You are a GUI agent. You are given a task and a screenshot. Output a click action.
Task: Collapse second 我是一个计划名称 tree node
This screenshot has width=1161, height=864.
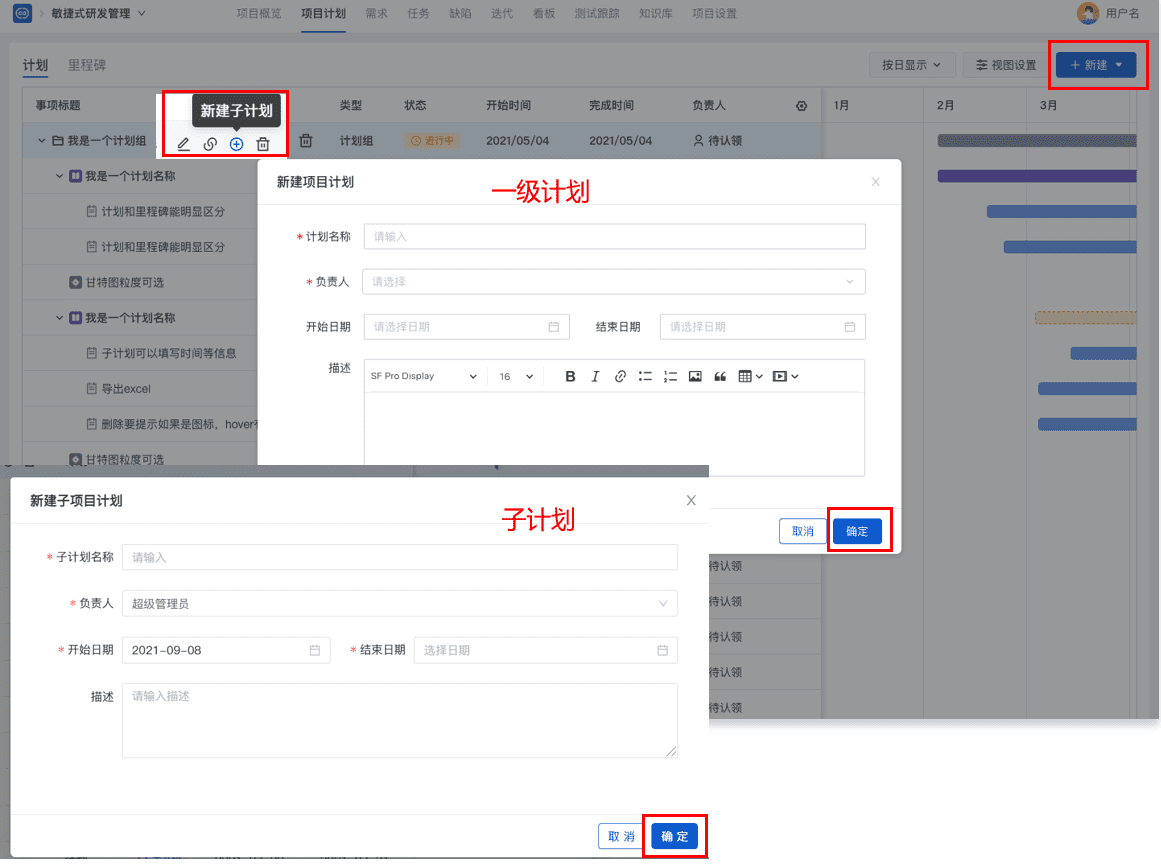tap(59, 318)
